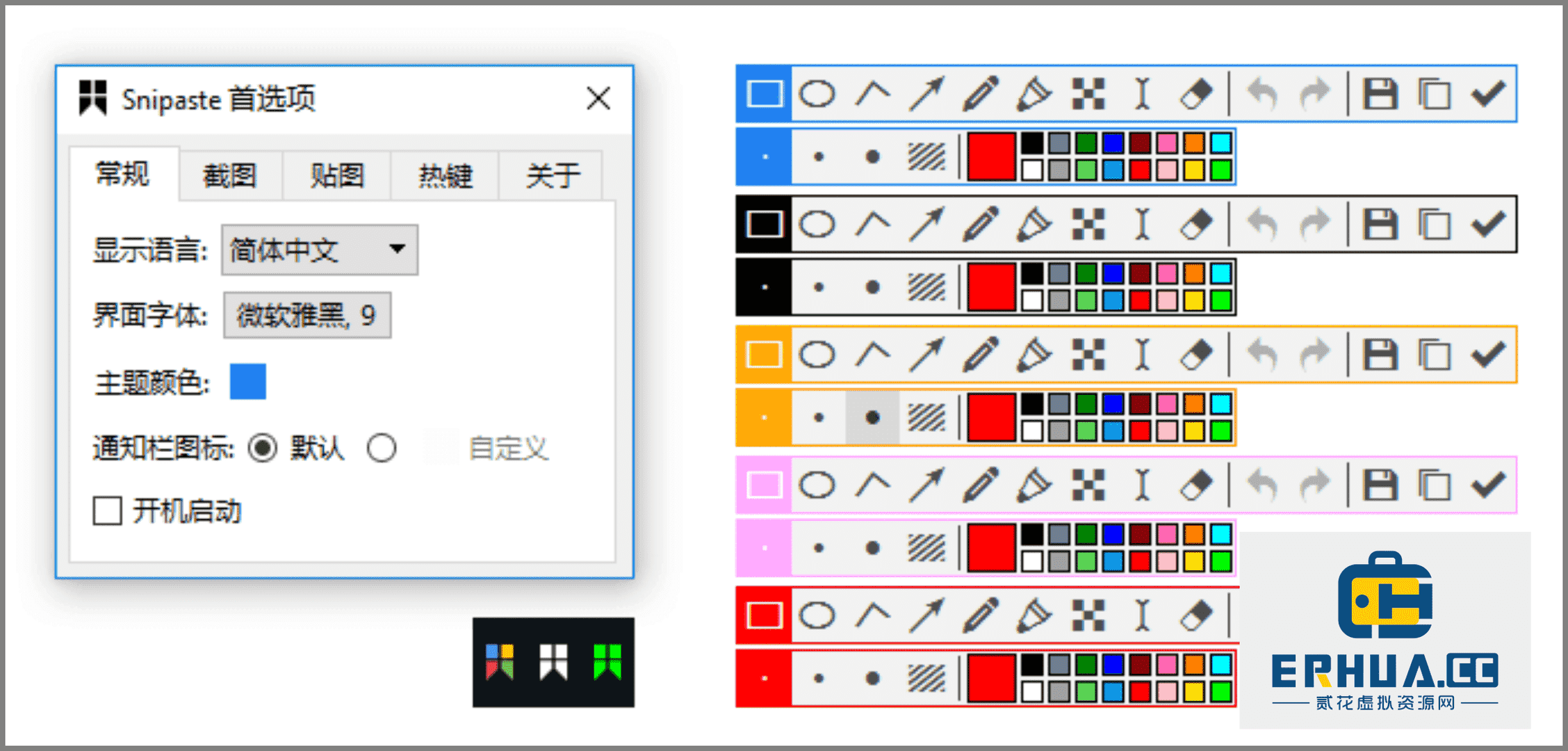The height and width of the screenshot is (751, 1568).
Task: Click the green Snipaste tray icon
Action: pos(607,661)
